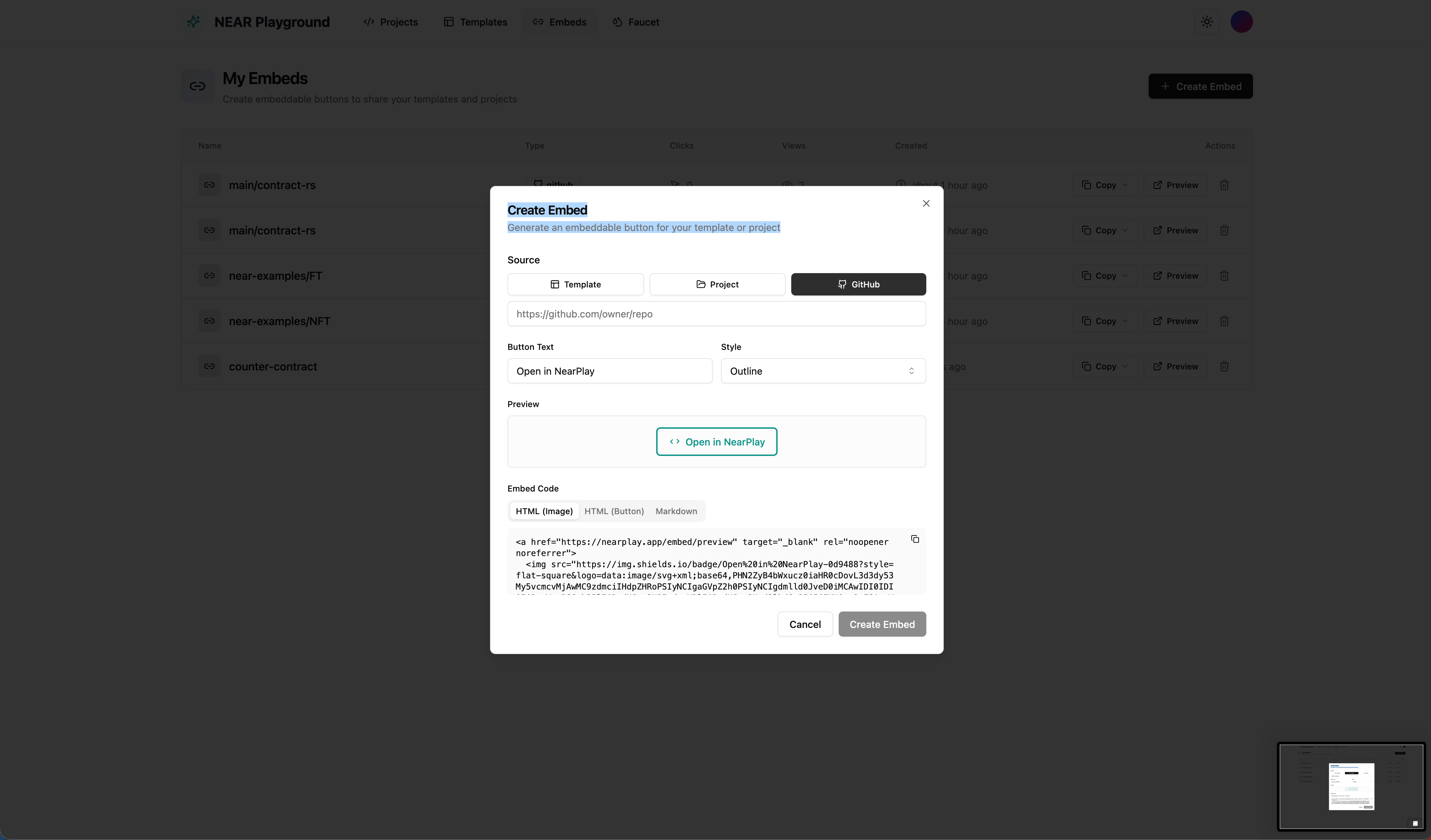Open the user avatar menu
1431x840 pixels.
[1241, 22]
